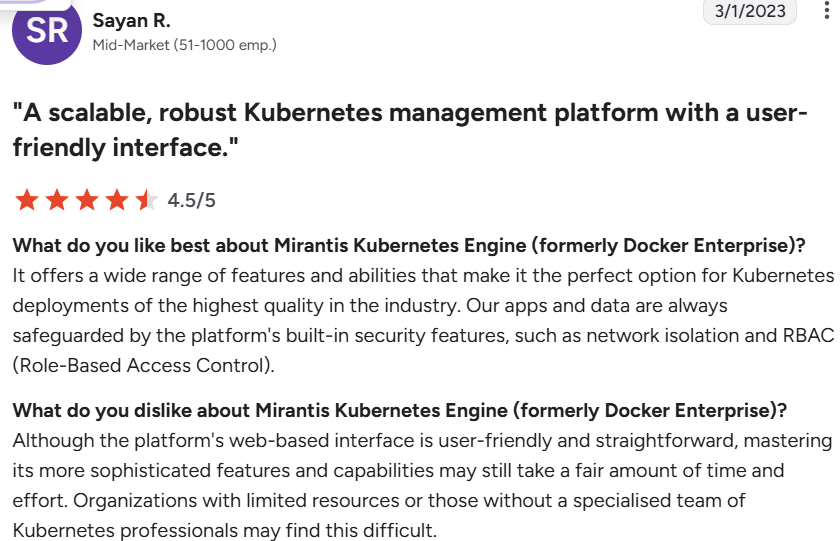840x541 pixels.
Task: Open reviewer profile Sayan R.
Action: tap(132, 20)
